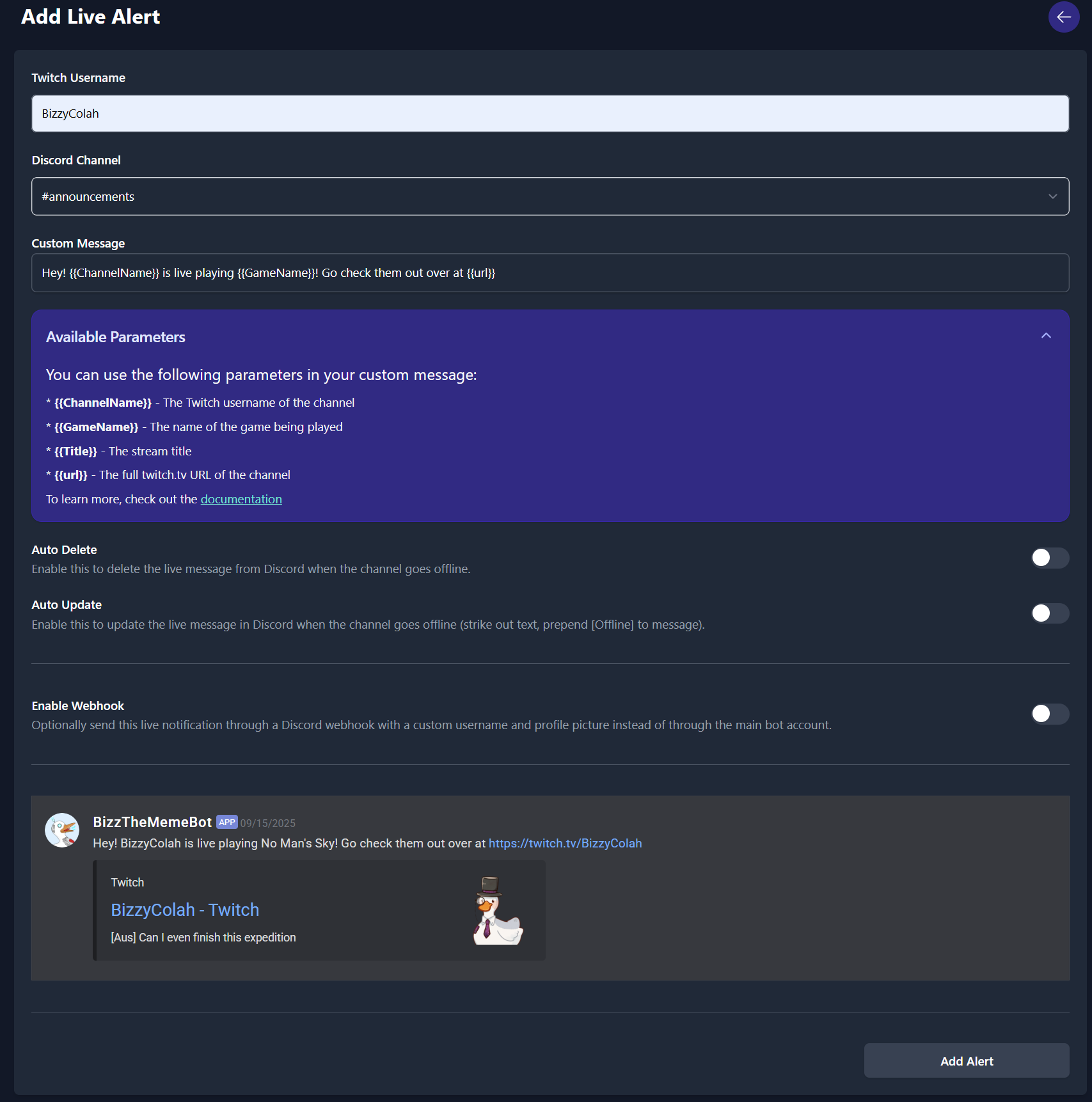
Task: Click the BizzTheMemeBot avatar icon
Action: pos(62,830)
